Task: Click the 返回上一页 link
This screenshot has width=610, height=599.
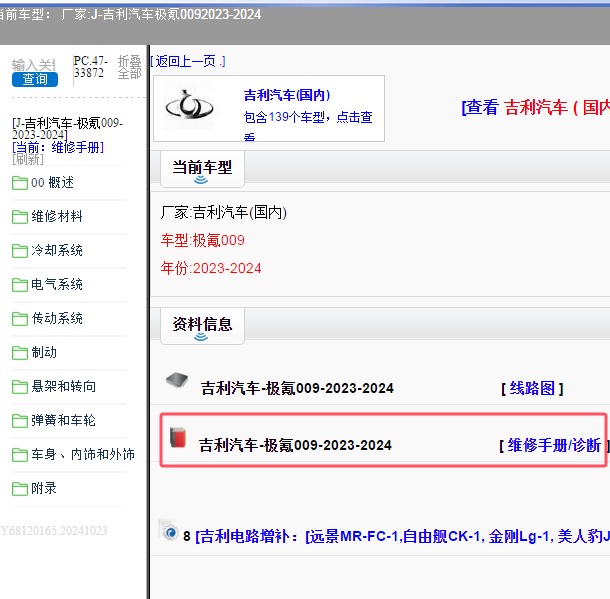Action: pyautogui.click(x=188, y=61)
